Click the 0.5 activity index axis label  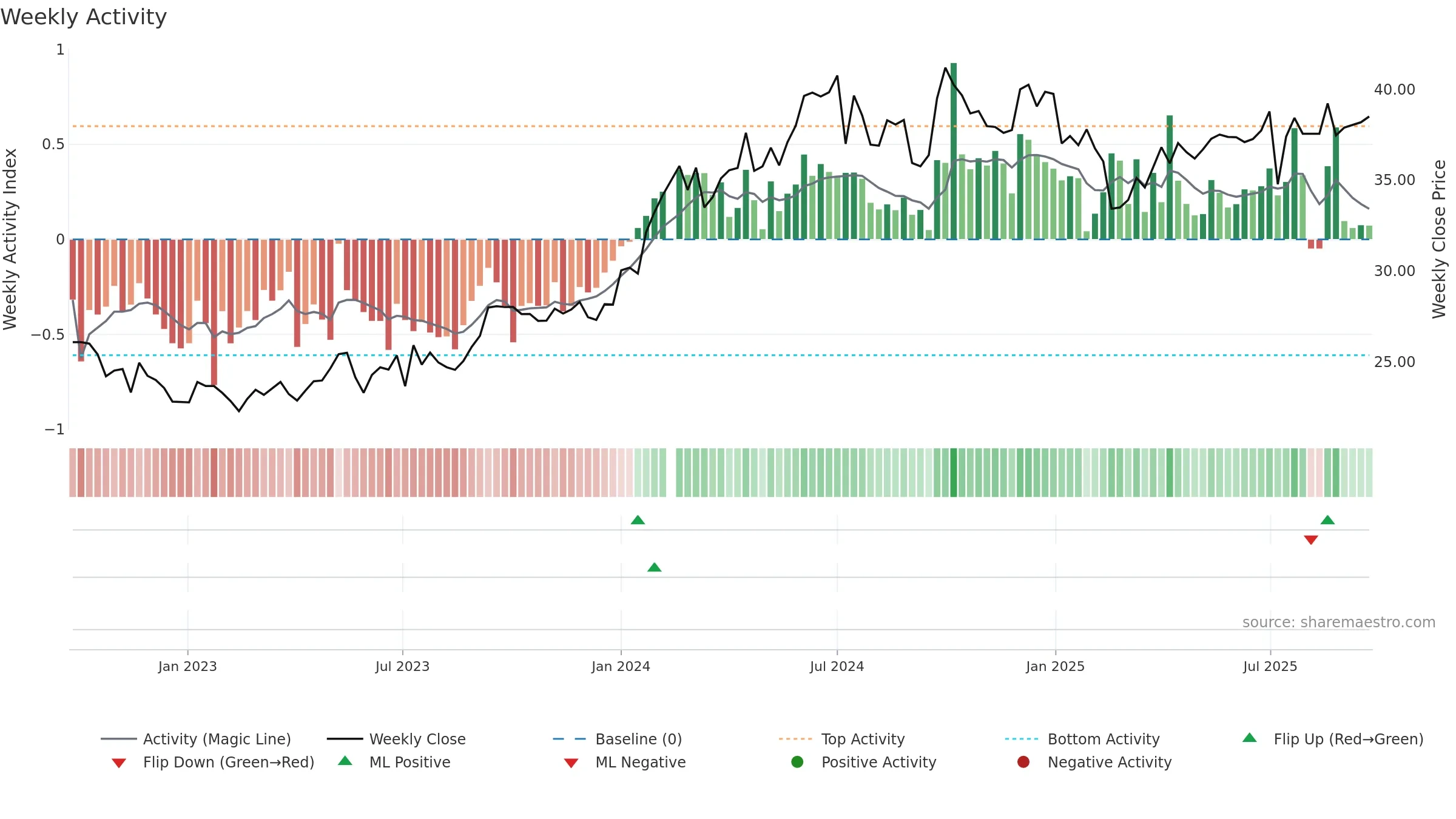point(53,144)
